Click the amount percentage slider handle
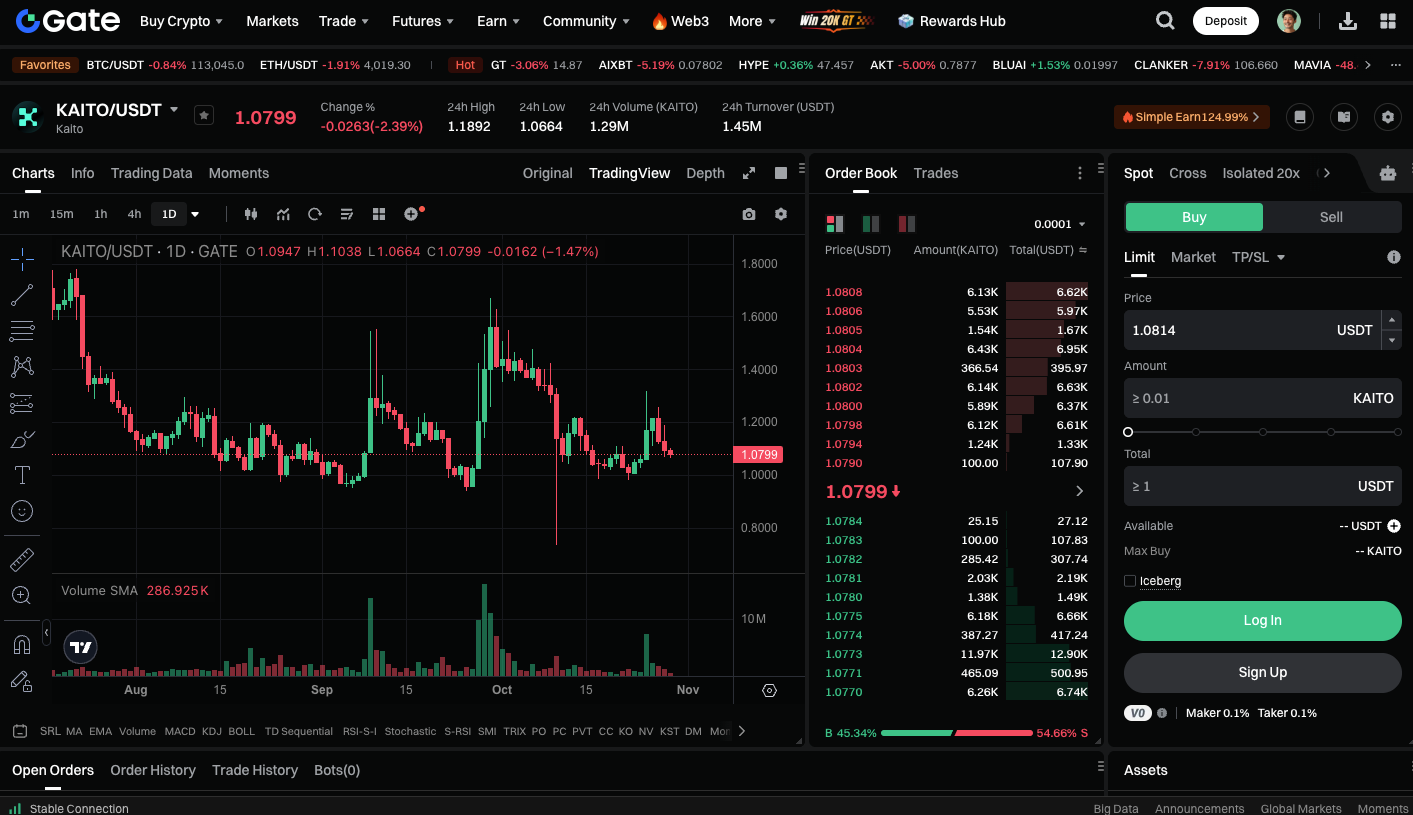1413x815 pixels. pos(1128,432)
